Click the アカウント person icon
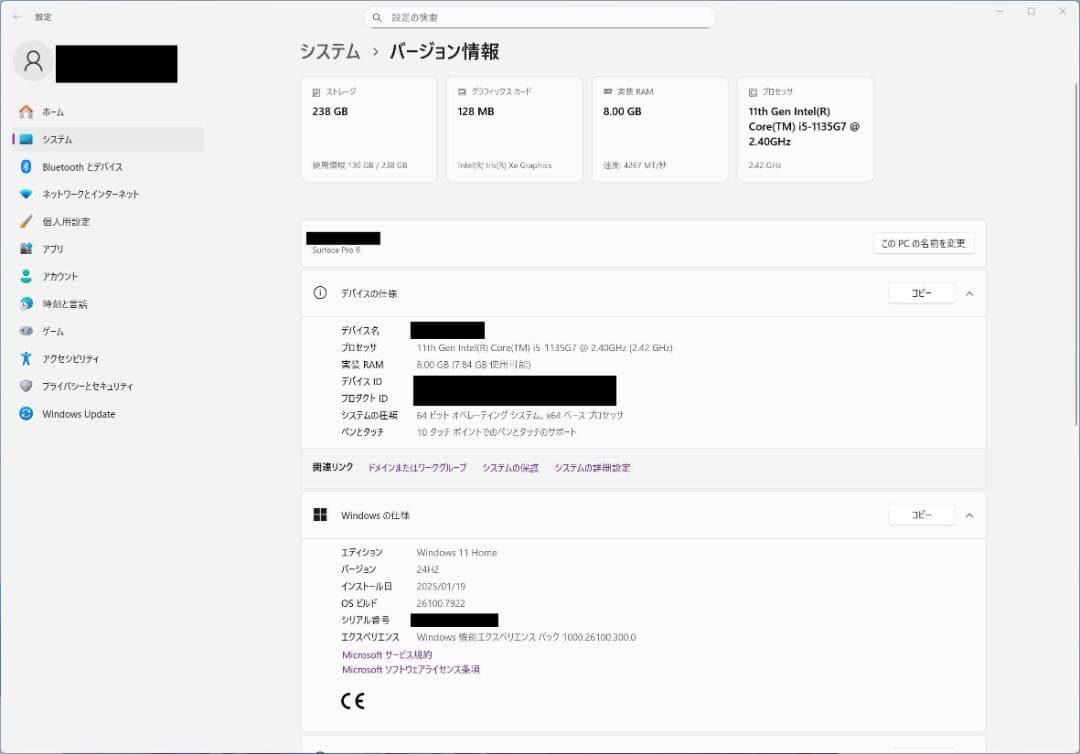Image resolution: width=1080 pixels, height=754 pixels. click(26, 276)
